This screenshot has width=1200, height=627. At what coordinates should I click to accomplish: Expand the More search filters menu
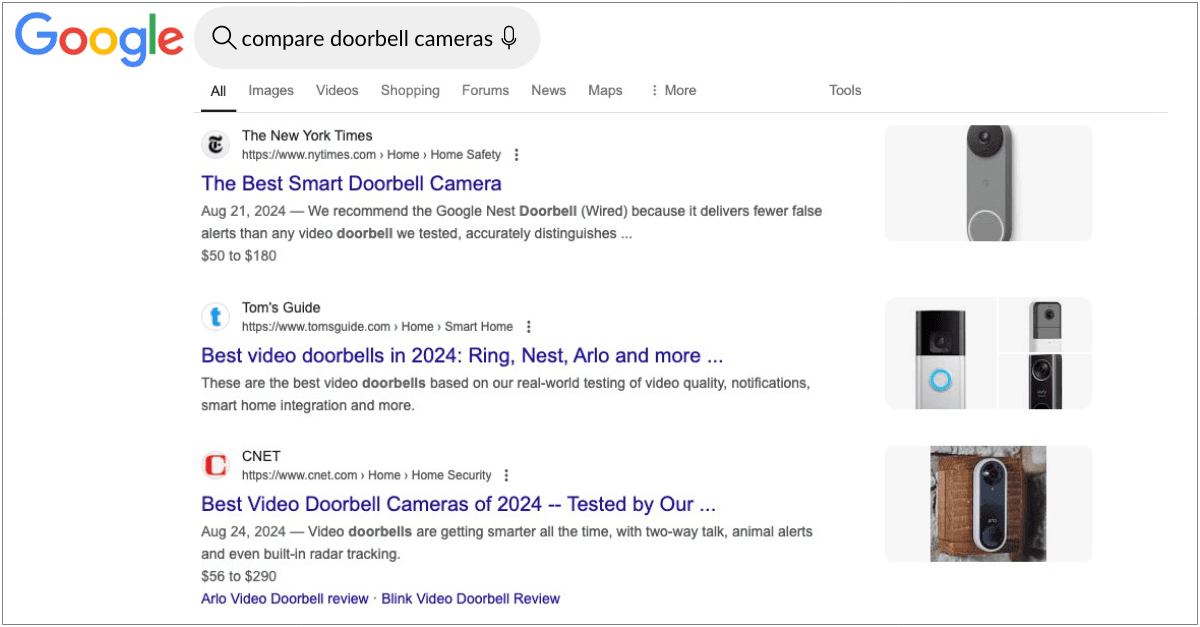[672, 90]
